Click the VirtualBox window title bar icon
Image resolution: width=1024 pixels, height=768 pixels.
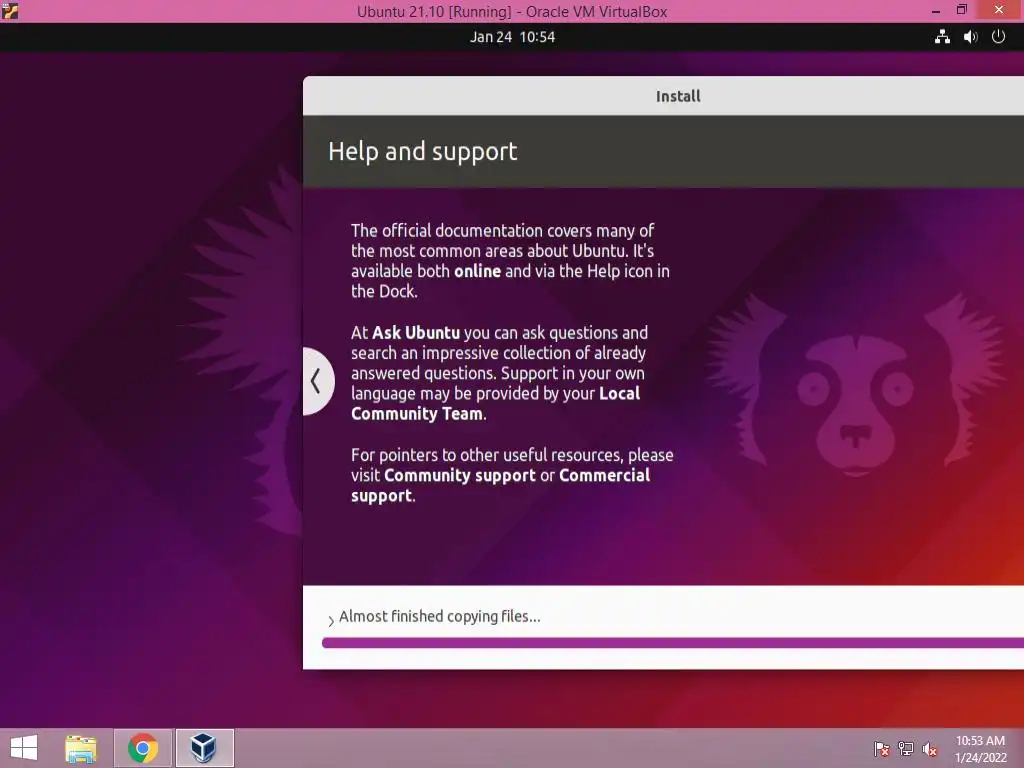pos(10,11)
